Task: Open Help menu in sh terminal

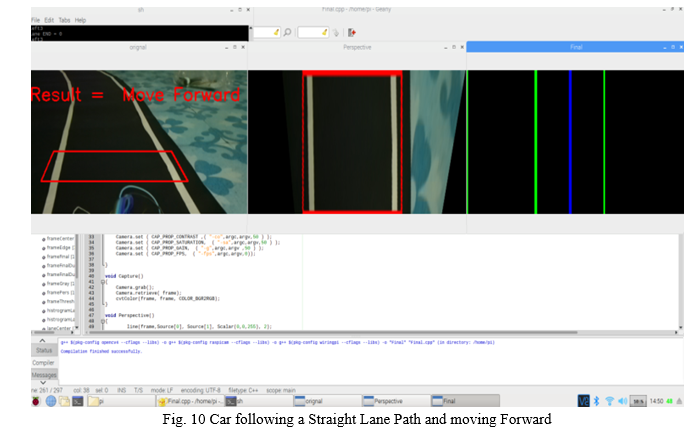Action: [x=81, y=20]
